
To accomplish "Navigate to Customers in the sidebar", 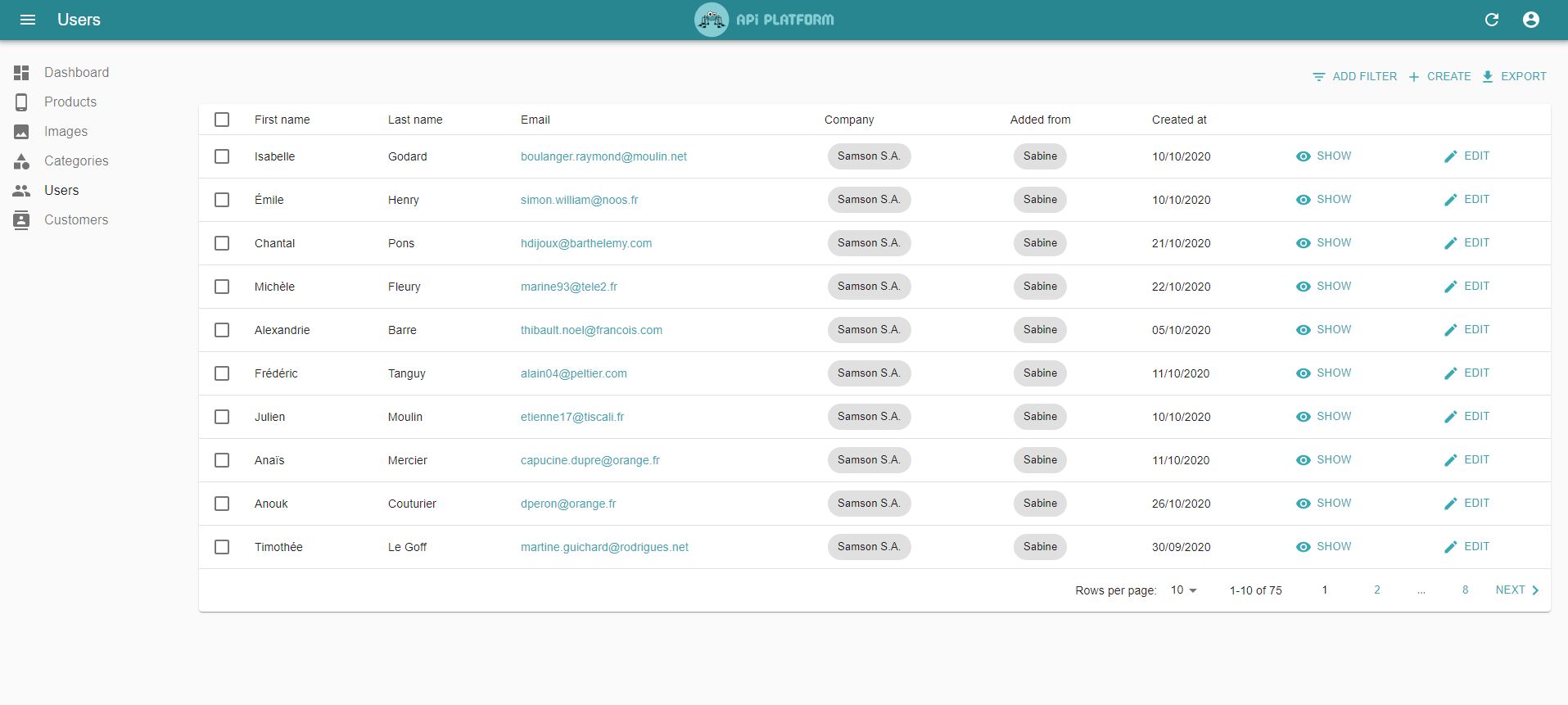I will pyautogui.click(x=76, y=220).
